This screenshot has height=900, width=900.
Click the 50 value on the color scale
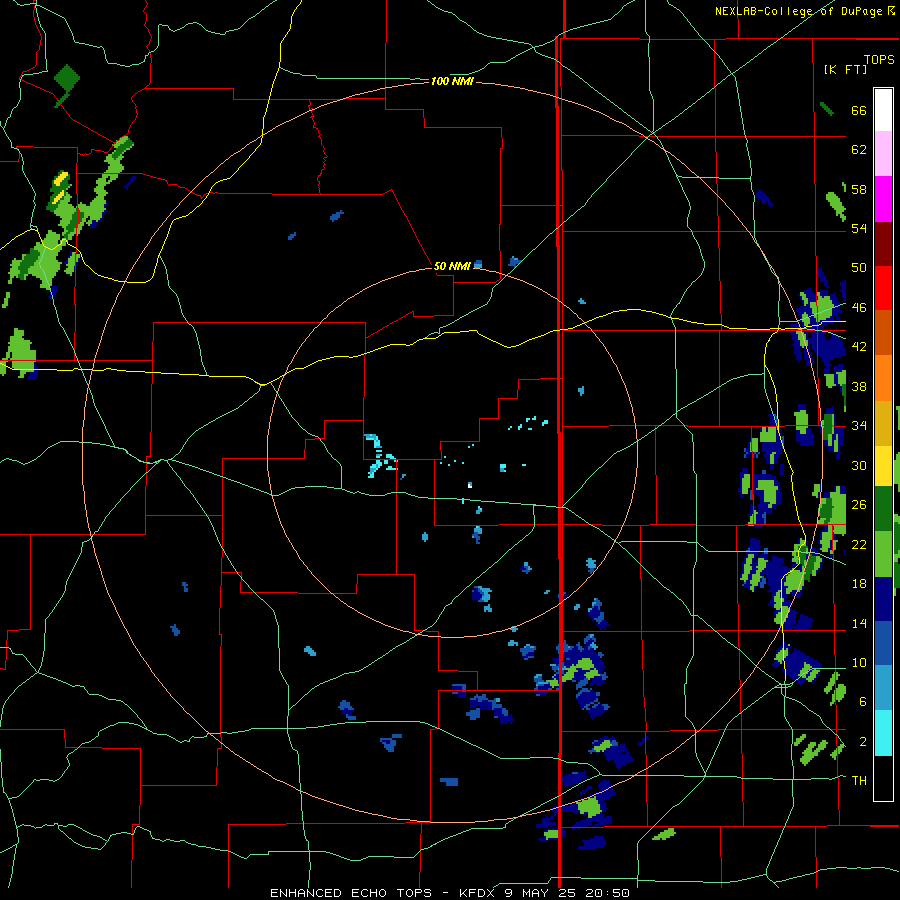[x=859, y=267]
